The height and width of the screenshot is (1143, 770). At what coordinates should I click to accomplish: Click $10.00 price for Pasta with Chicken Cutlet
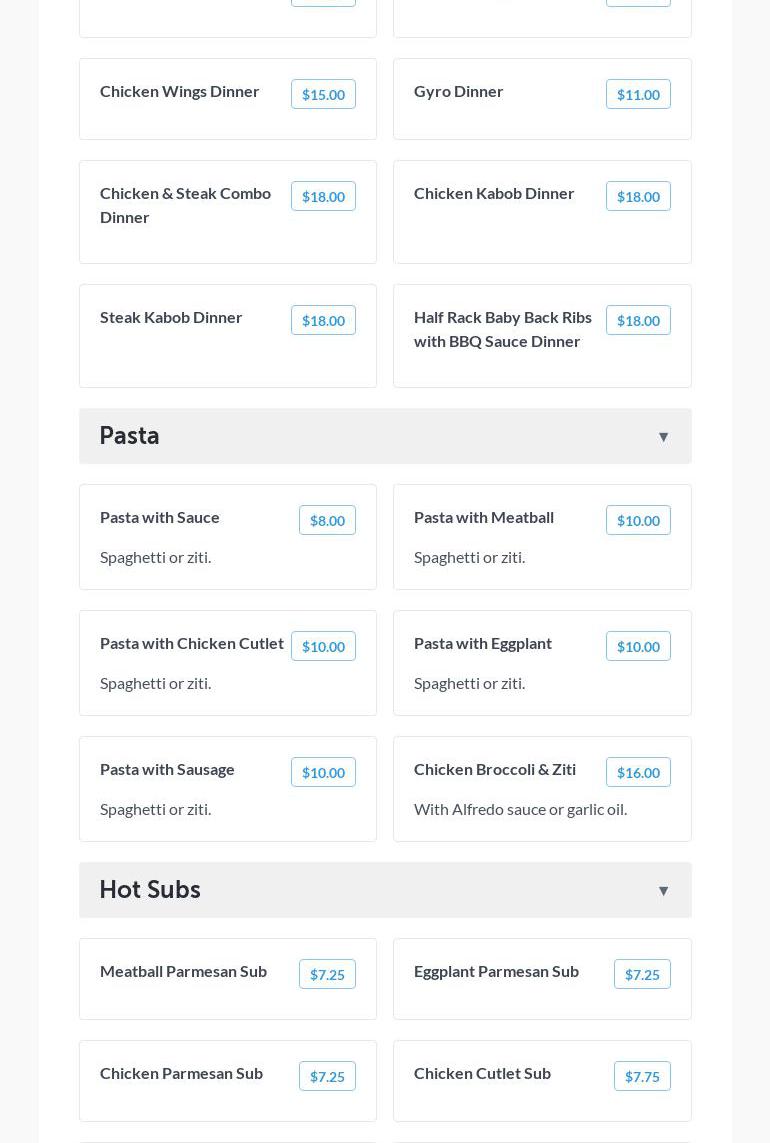click(x=323, y=646)
